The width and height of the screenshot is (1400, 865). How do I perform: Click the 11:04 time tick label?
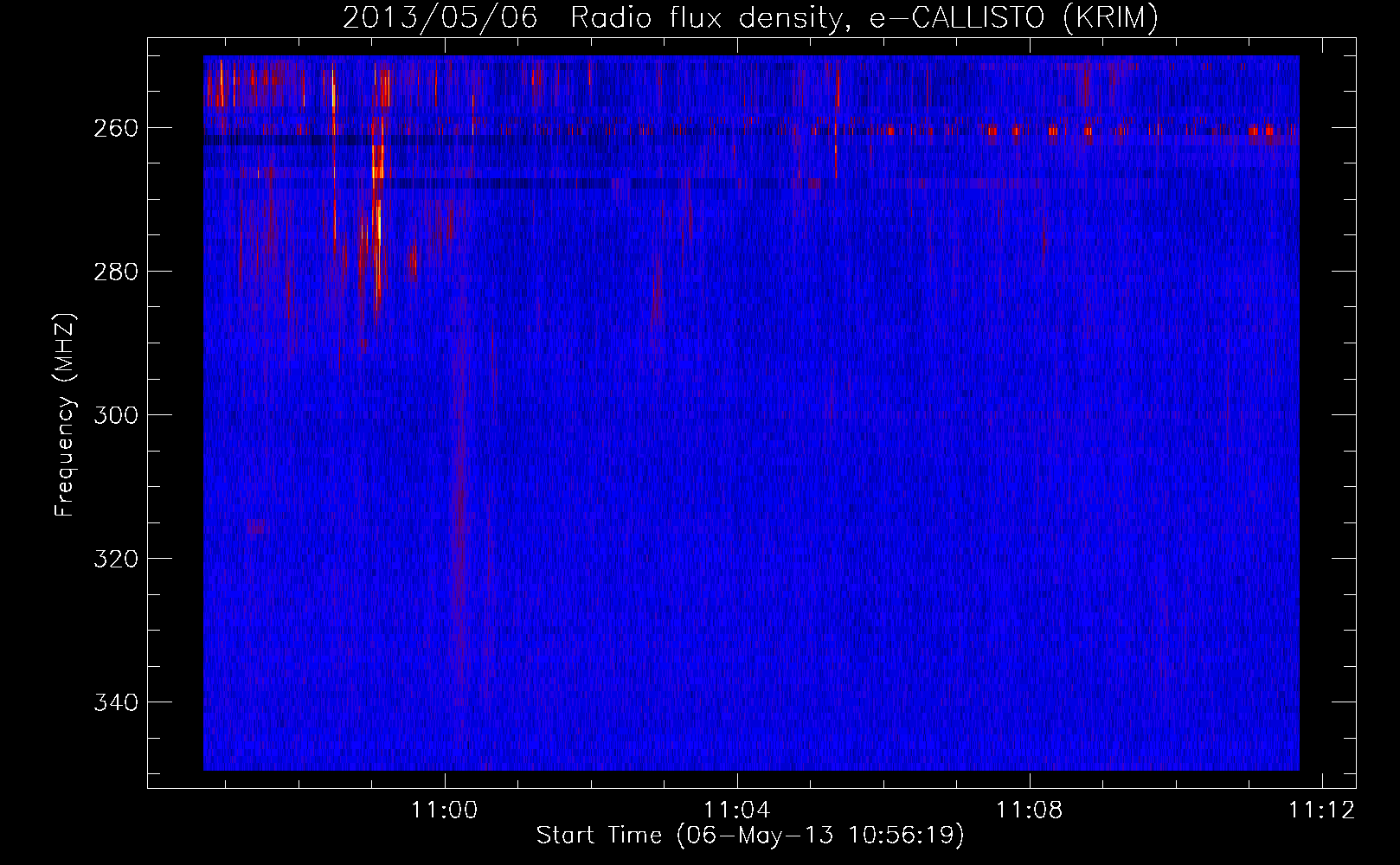coord(737,811)
